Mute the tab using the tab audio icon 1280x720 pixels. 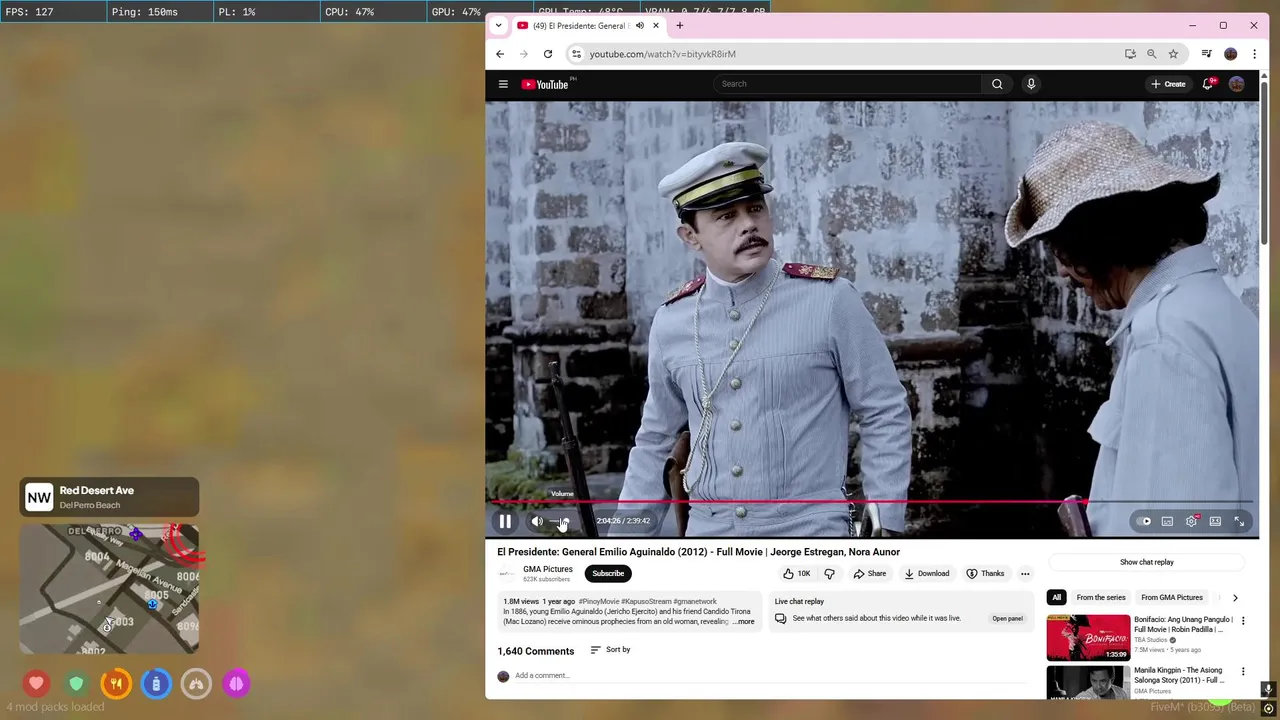[639, 26]
